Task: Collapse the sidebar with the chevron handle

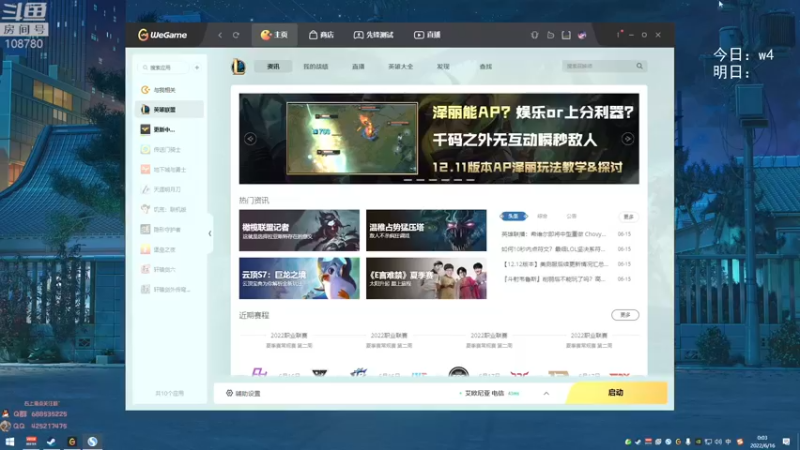Action: pos(210,234)
